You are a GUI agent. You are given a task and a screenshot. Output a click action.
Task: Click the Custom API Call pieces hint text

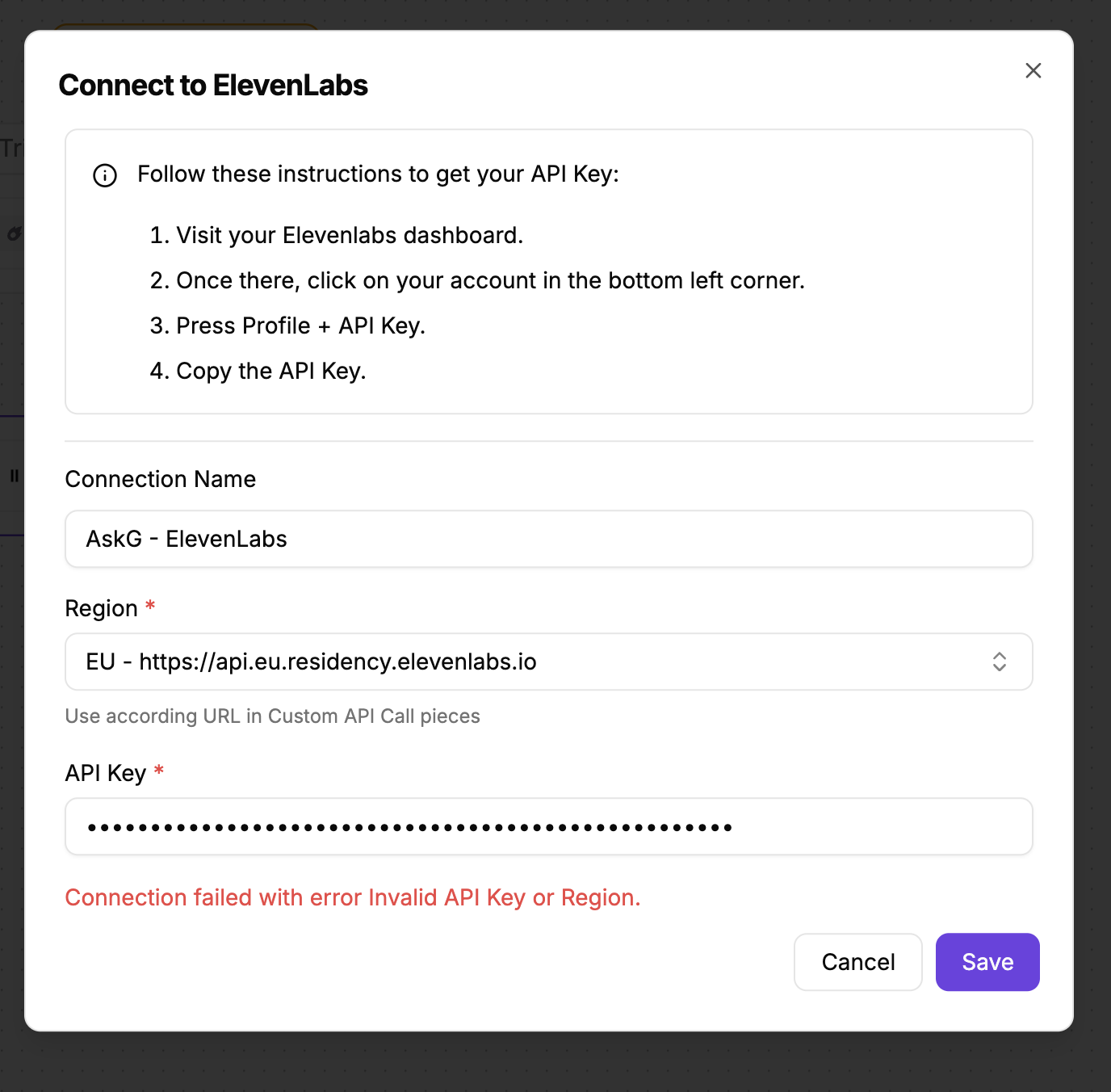coord(272,716)
